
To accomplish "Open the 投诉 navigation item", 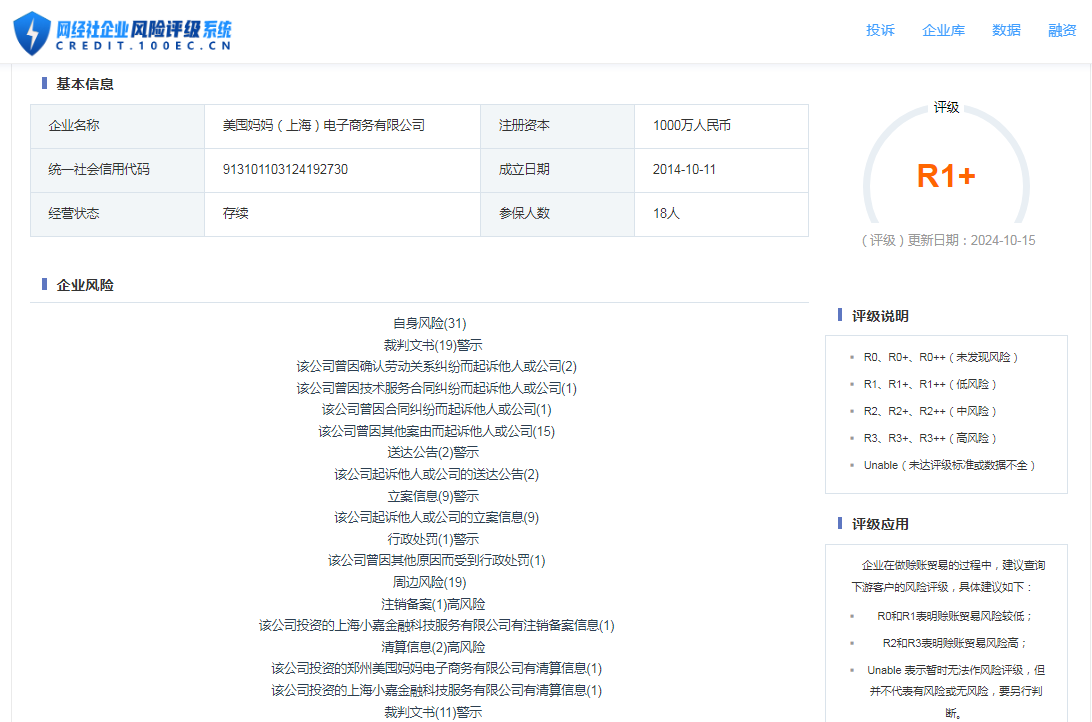I will [x=880, y=30].
